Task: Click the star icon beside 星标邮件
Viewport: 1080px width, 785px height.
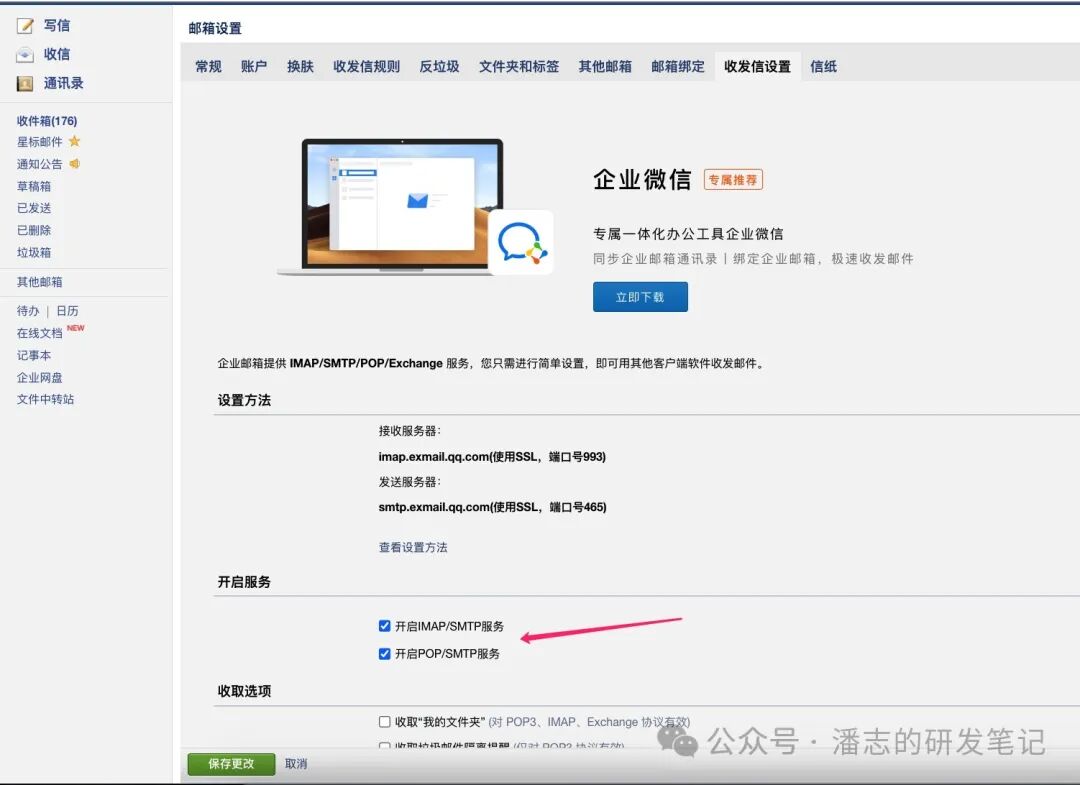Action: (x=74, y=141)
